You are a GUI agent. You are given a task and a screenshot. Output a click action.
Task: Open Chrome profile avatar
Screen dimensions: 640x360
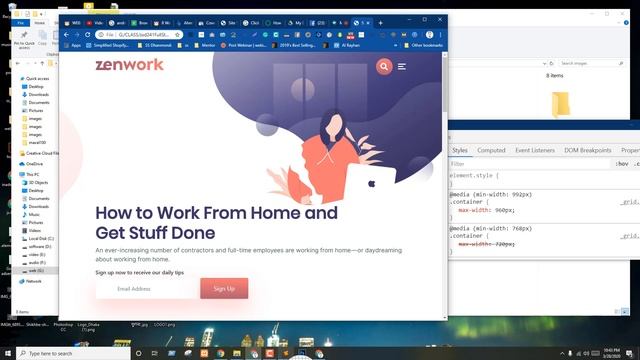coord(429,35)
